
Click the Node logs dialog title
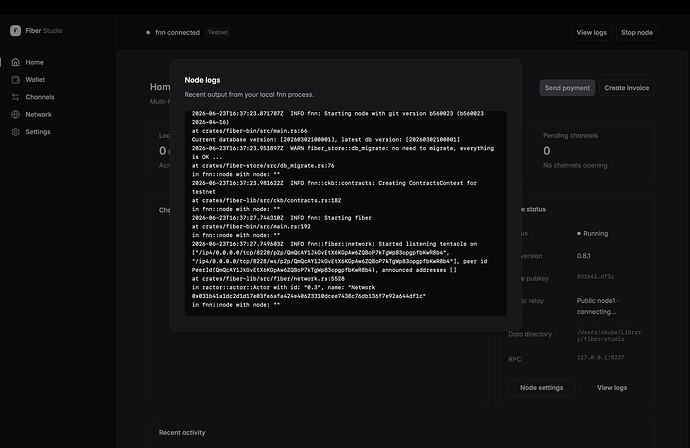[202, 80]
